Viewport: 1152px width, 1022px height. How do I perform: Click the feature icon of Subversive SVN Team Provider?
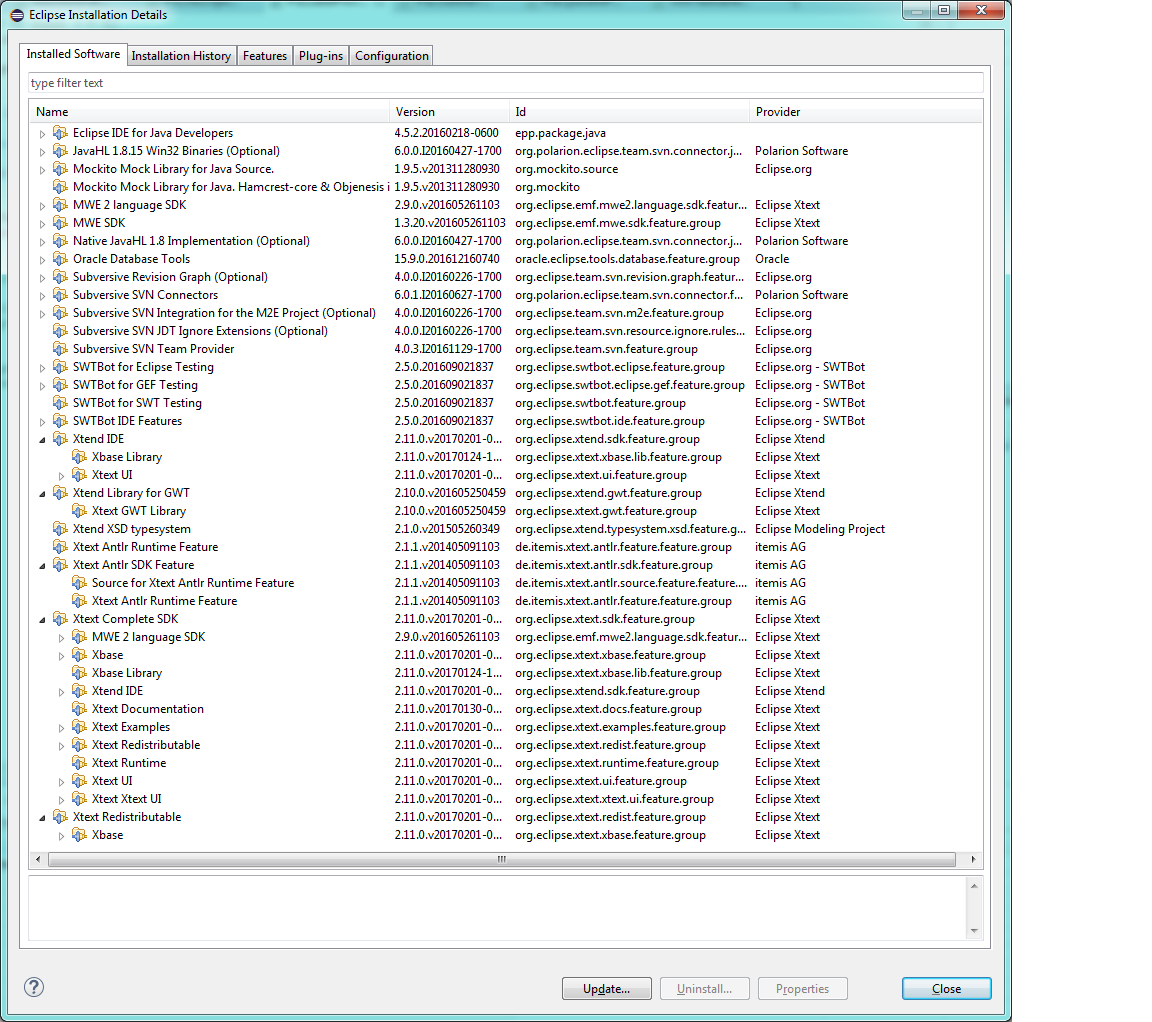[x=60, y=349]
